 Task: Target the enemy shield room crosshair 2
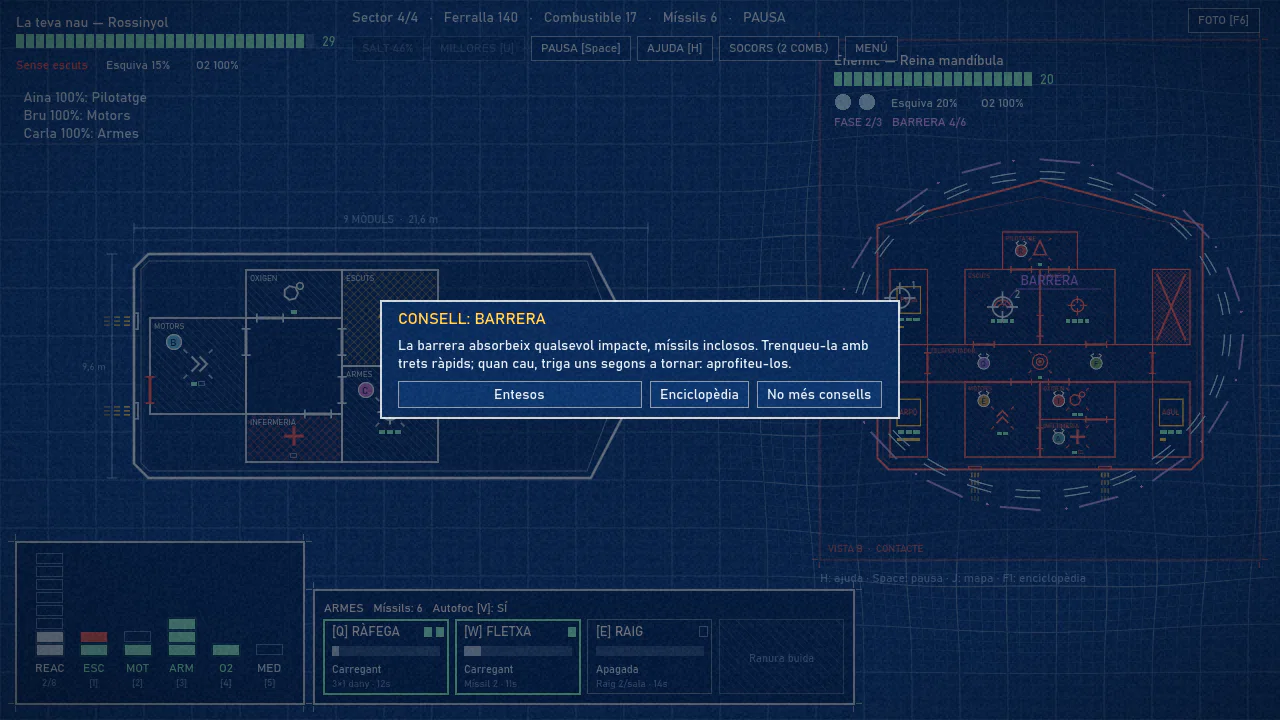[x=1002, y=306]
